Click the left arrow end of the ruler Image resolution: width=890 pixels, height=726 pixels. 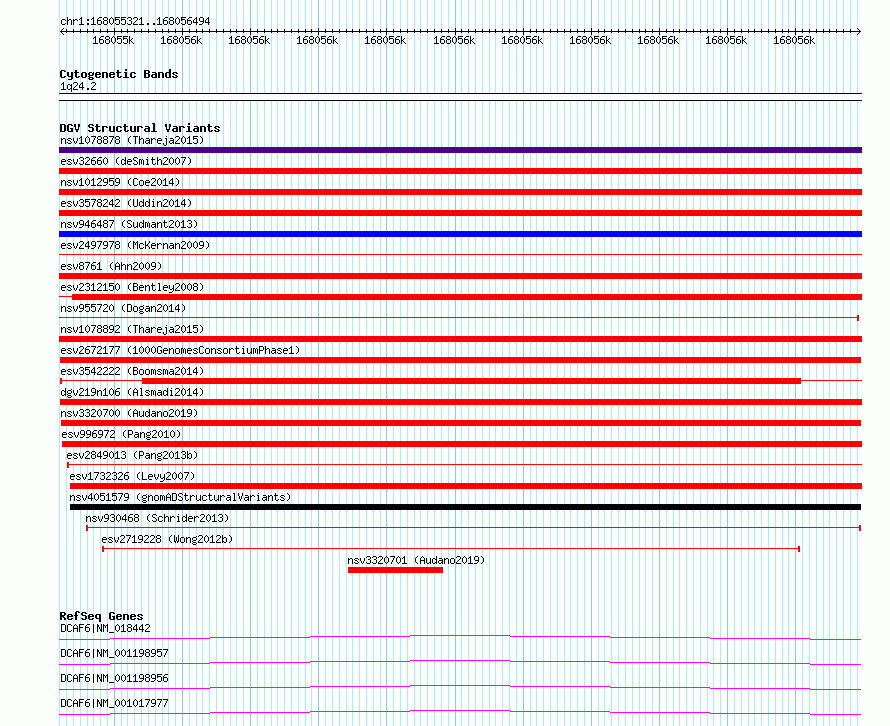click(62, 32)
